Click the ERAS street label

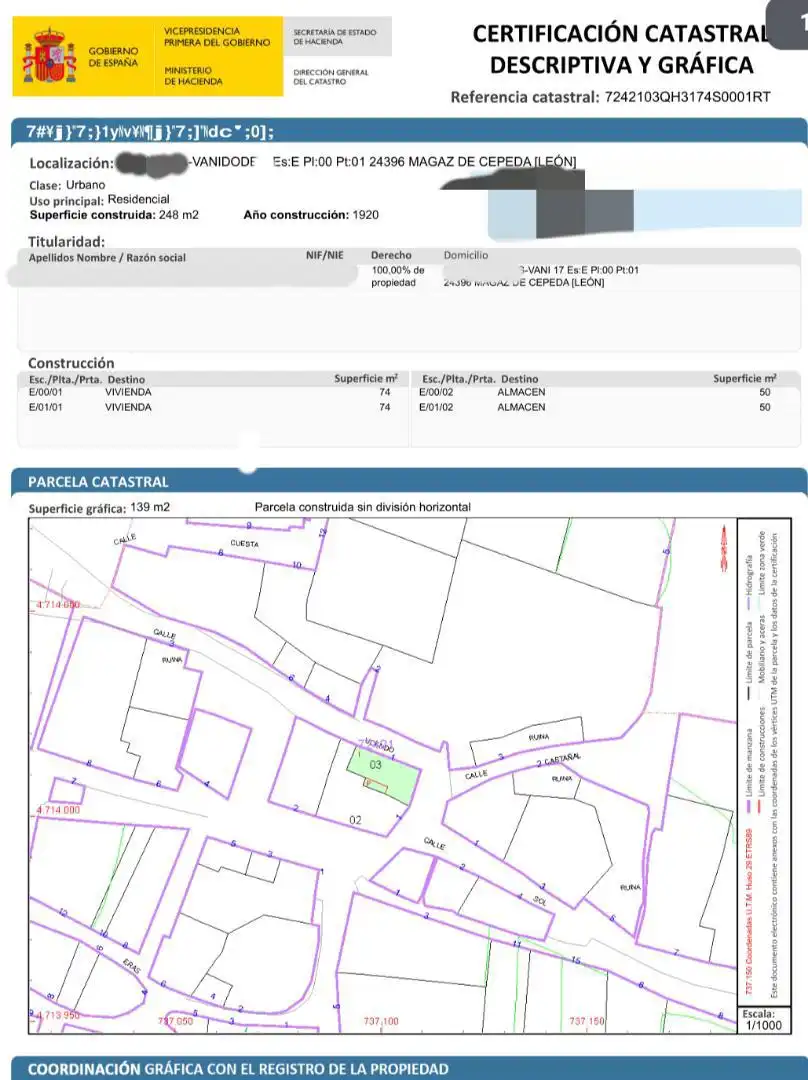pos(132,966)
